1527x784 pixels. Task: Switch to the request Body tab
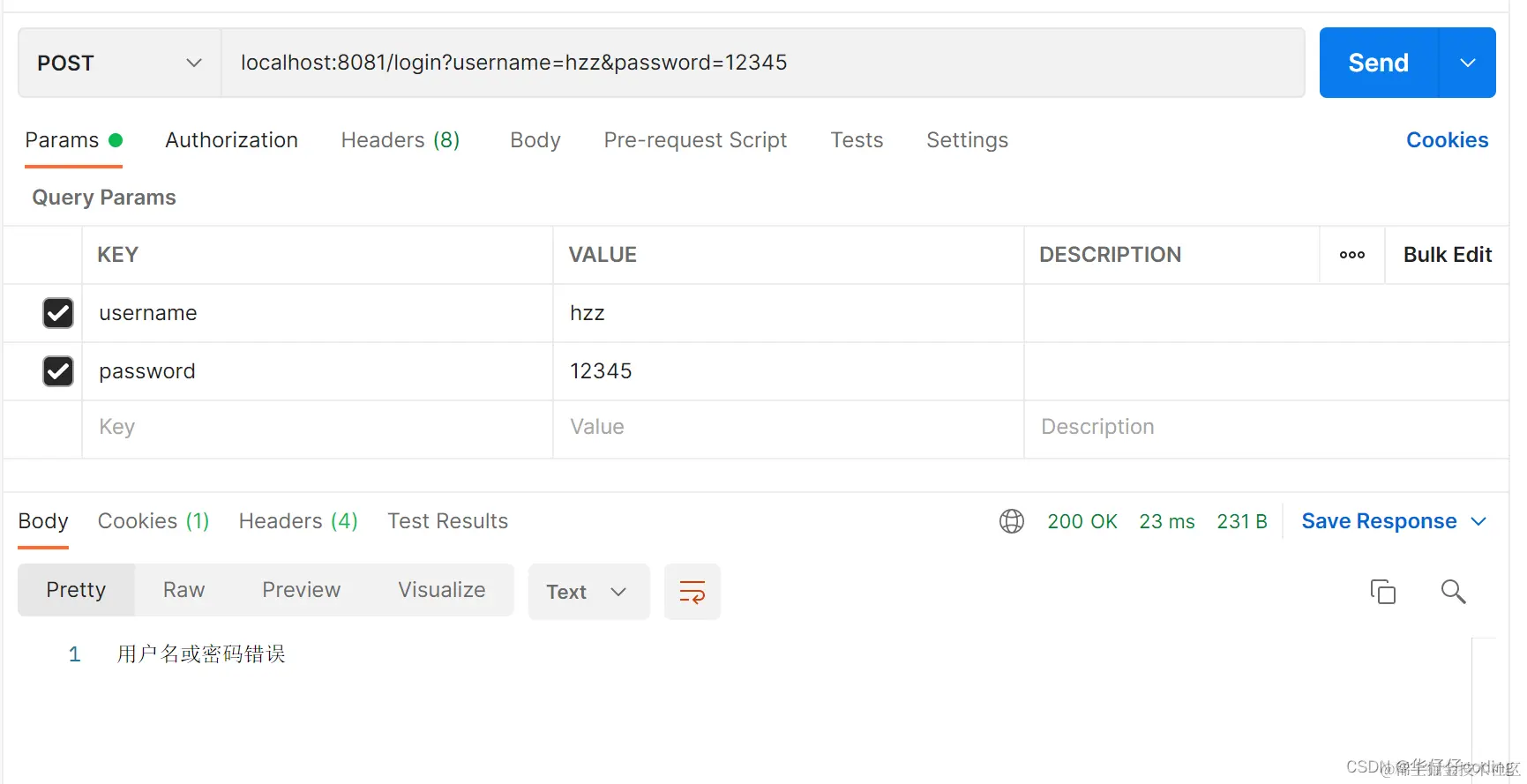[x=535, y=140]
